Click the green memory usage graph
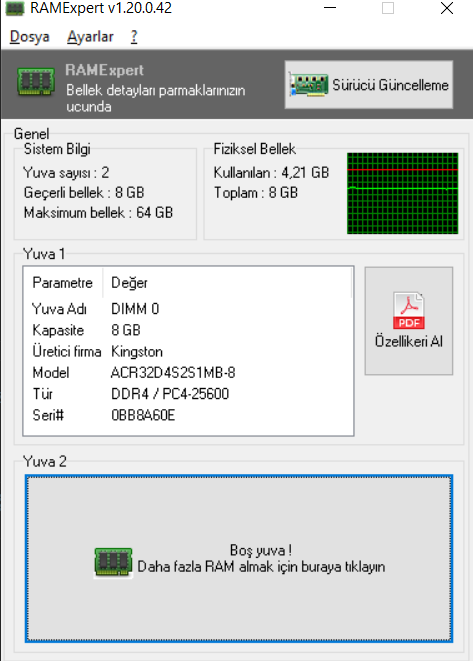The width and height of the screenshot is (473, 661). click(402, 193)
